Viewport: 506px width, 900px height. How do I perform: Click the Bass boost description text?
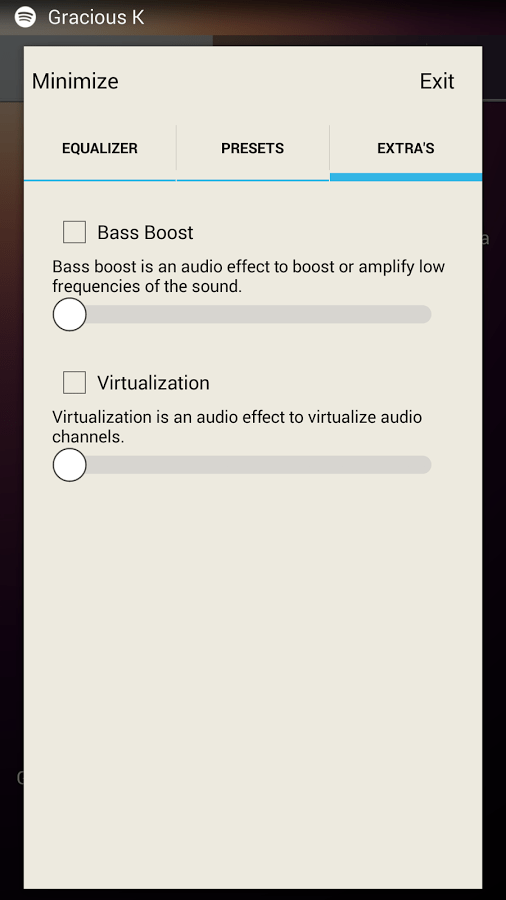(248, 277)
